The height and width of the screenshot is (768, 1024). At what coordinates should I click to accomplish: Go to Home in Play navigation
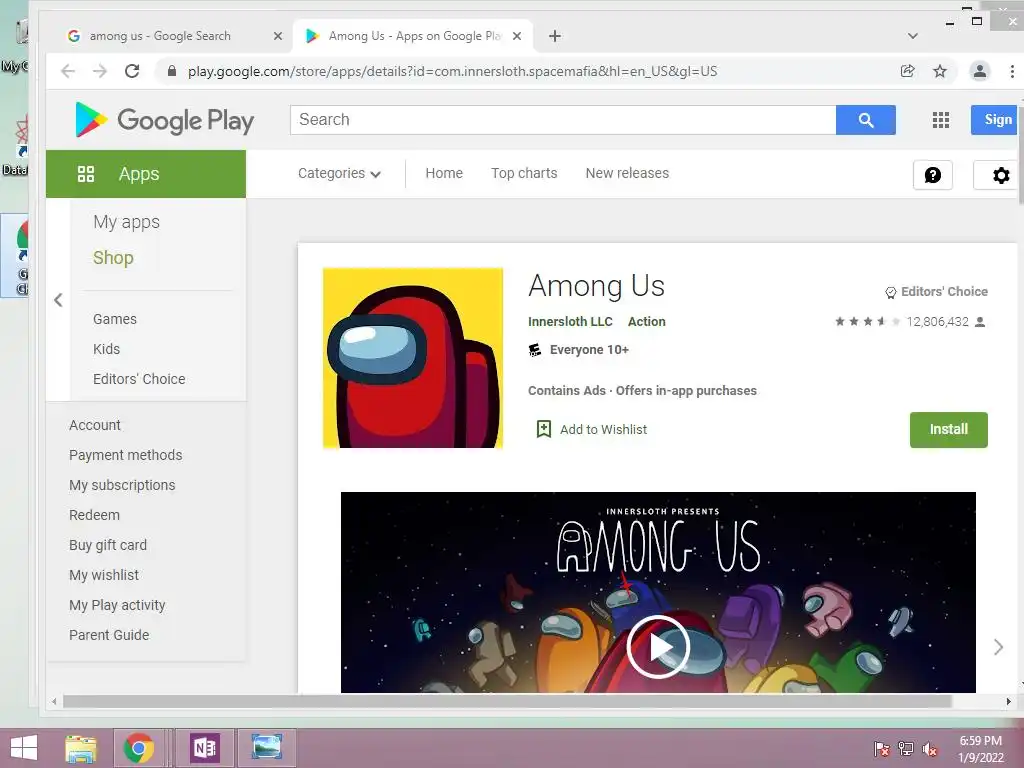click(x=444, y=173)
